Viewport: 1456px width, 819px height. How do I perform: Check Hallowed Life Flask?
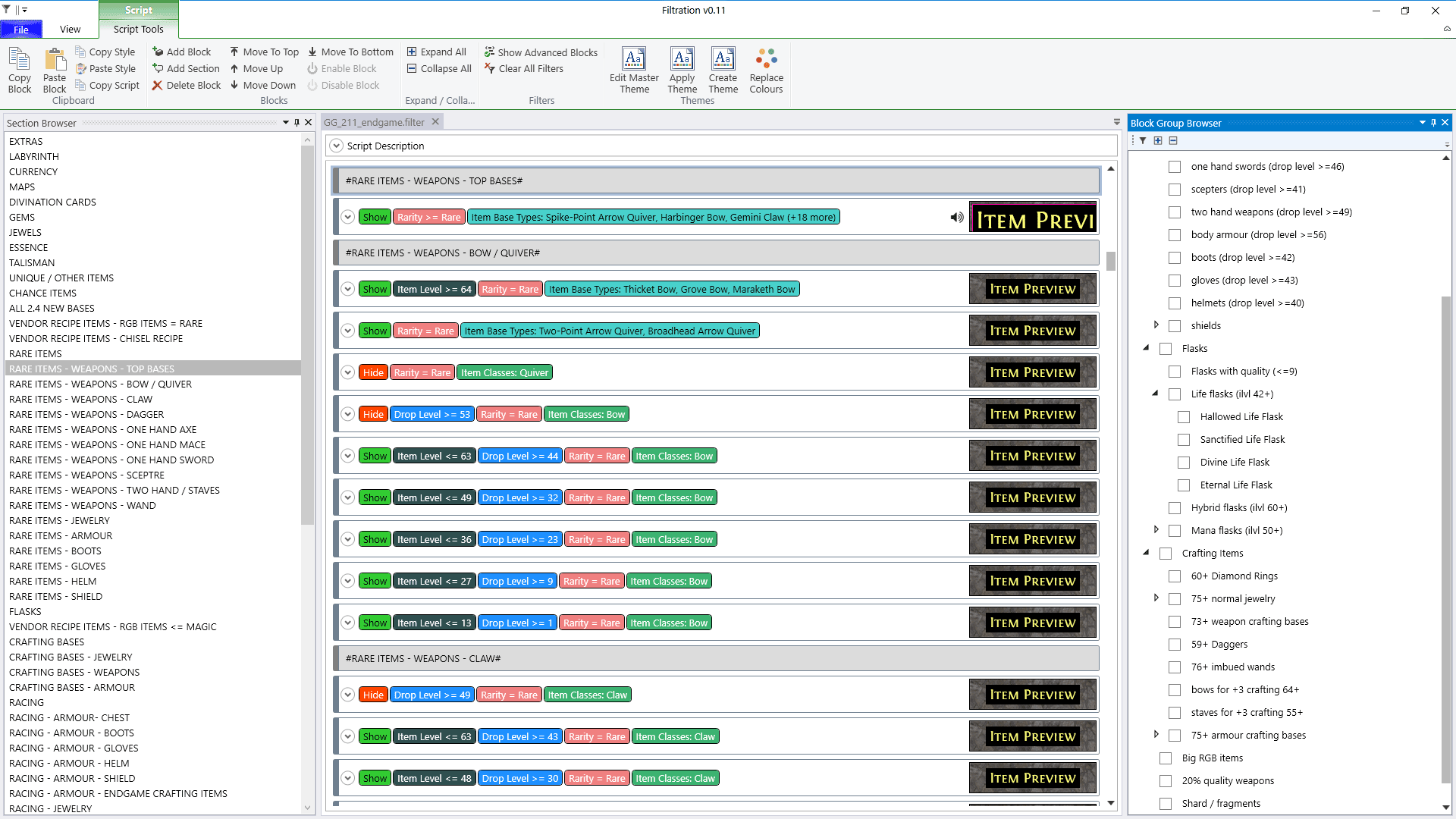(1184, 417)
